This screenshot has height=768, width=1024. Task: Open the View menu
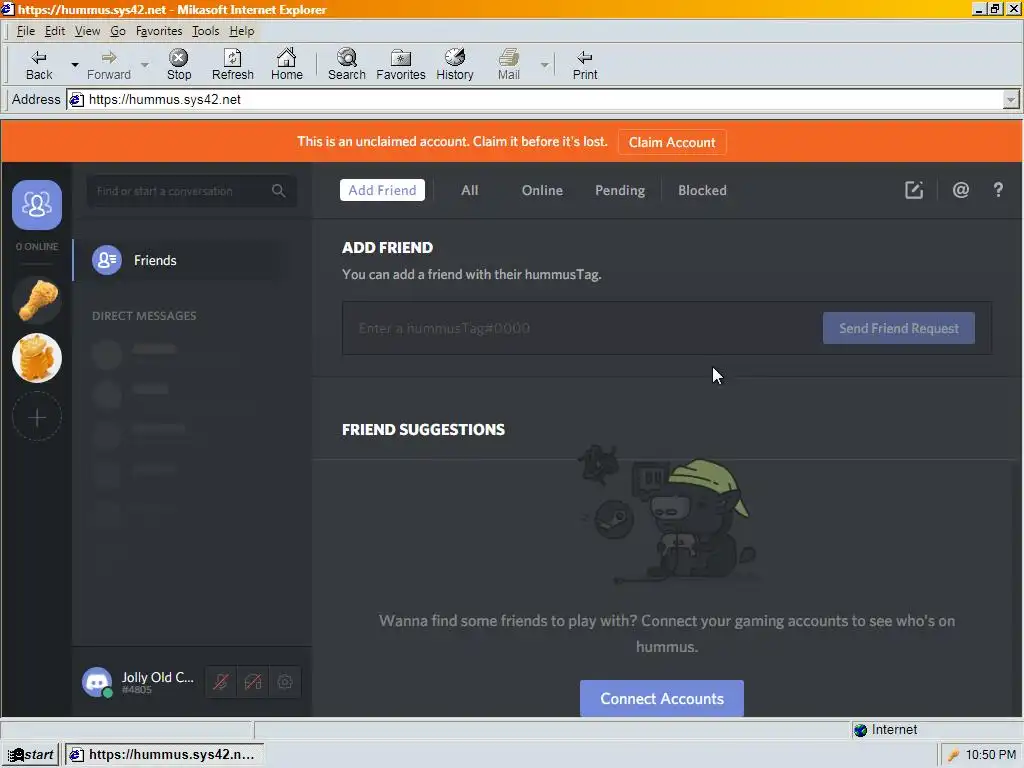tap(88, 31)
